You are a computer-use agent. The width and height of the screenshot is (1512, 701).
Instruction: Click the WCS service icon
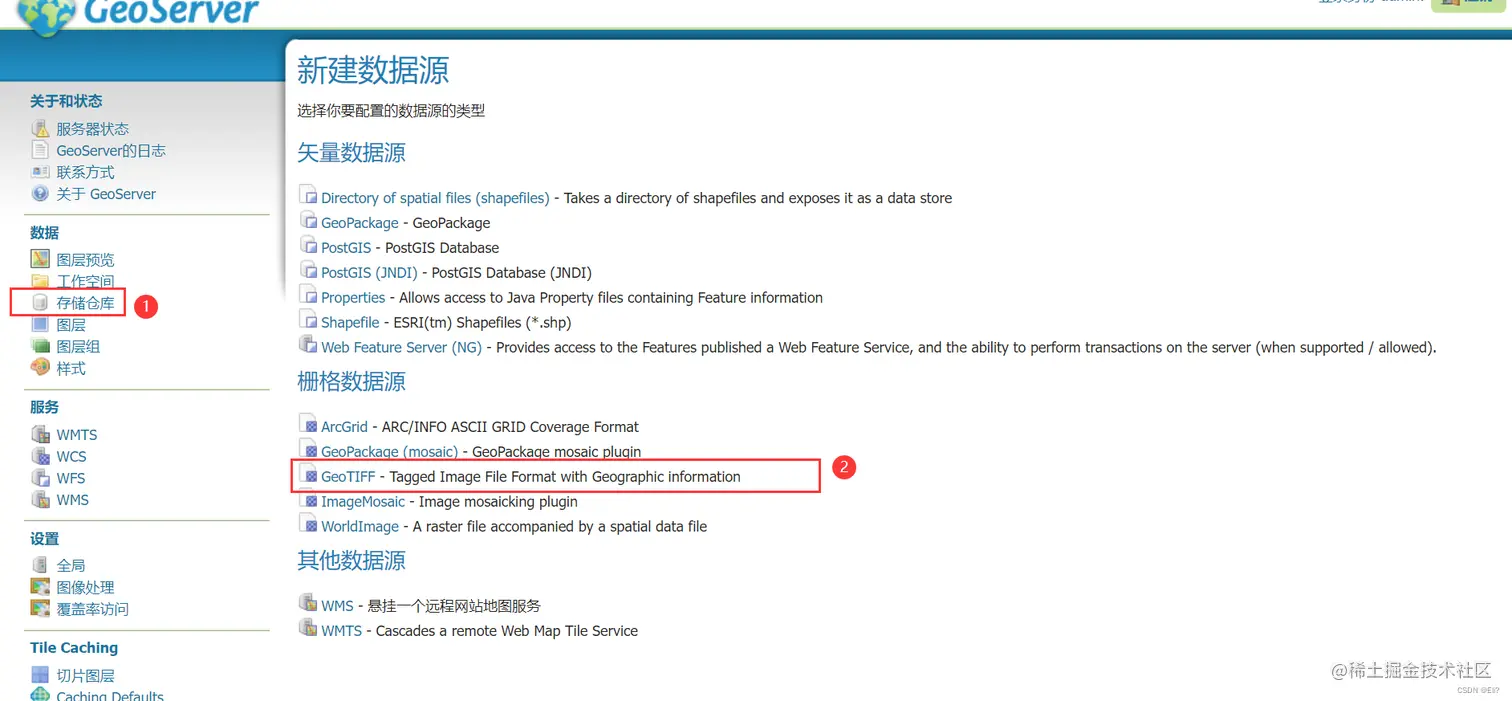pos(40,456)
